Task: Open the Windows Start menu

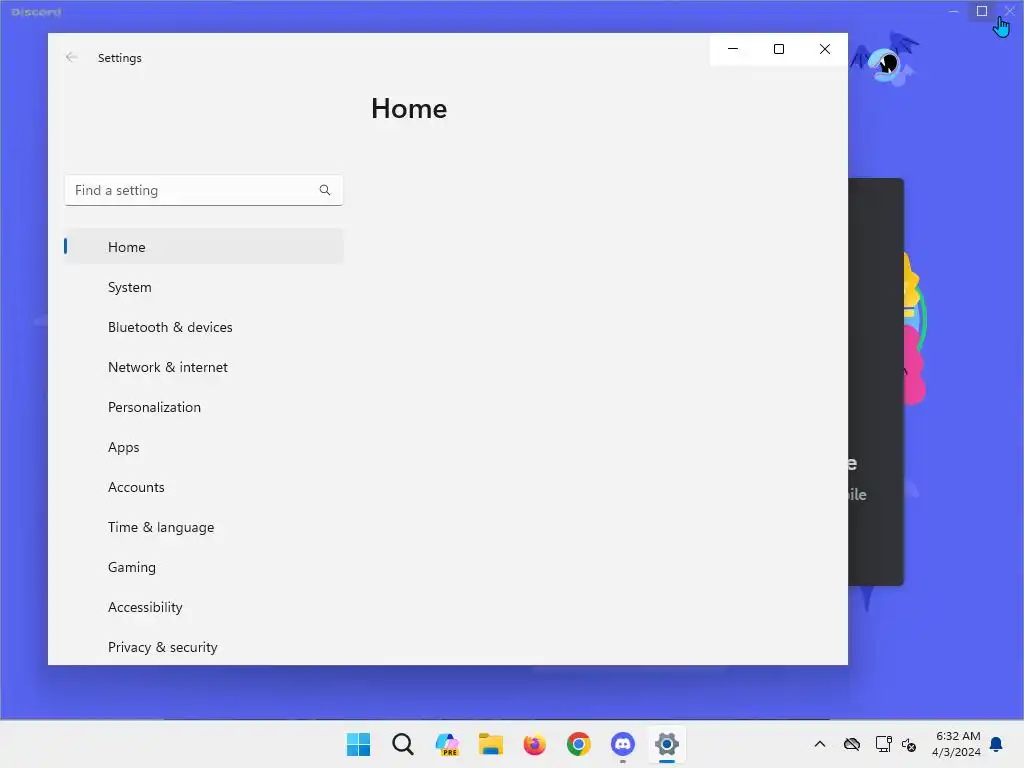Action: (358, 744)
